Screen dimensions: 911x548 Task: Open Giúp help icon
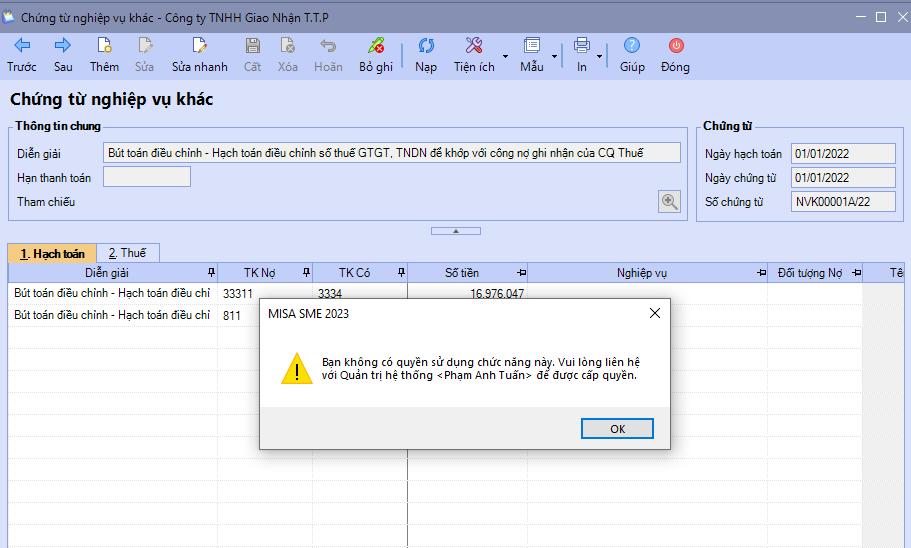pyautogui.click(x=632, y=45)
